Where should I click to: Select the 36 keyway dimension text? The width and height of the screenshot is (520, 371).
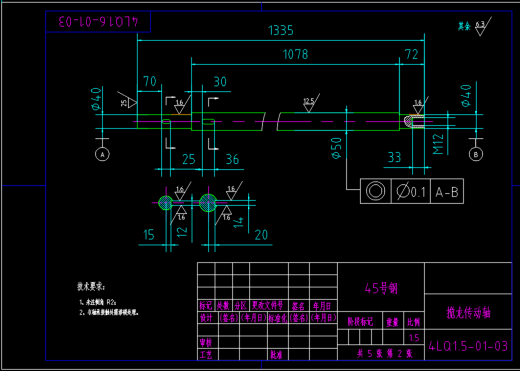232,159
